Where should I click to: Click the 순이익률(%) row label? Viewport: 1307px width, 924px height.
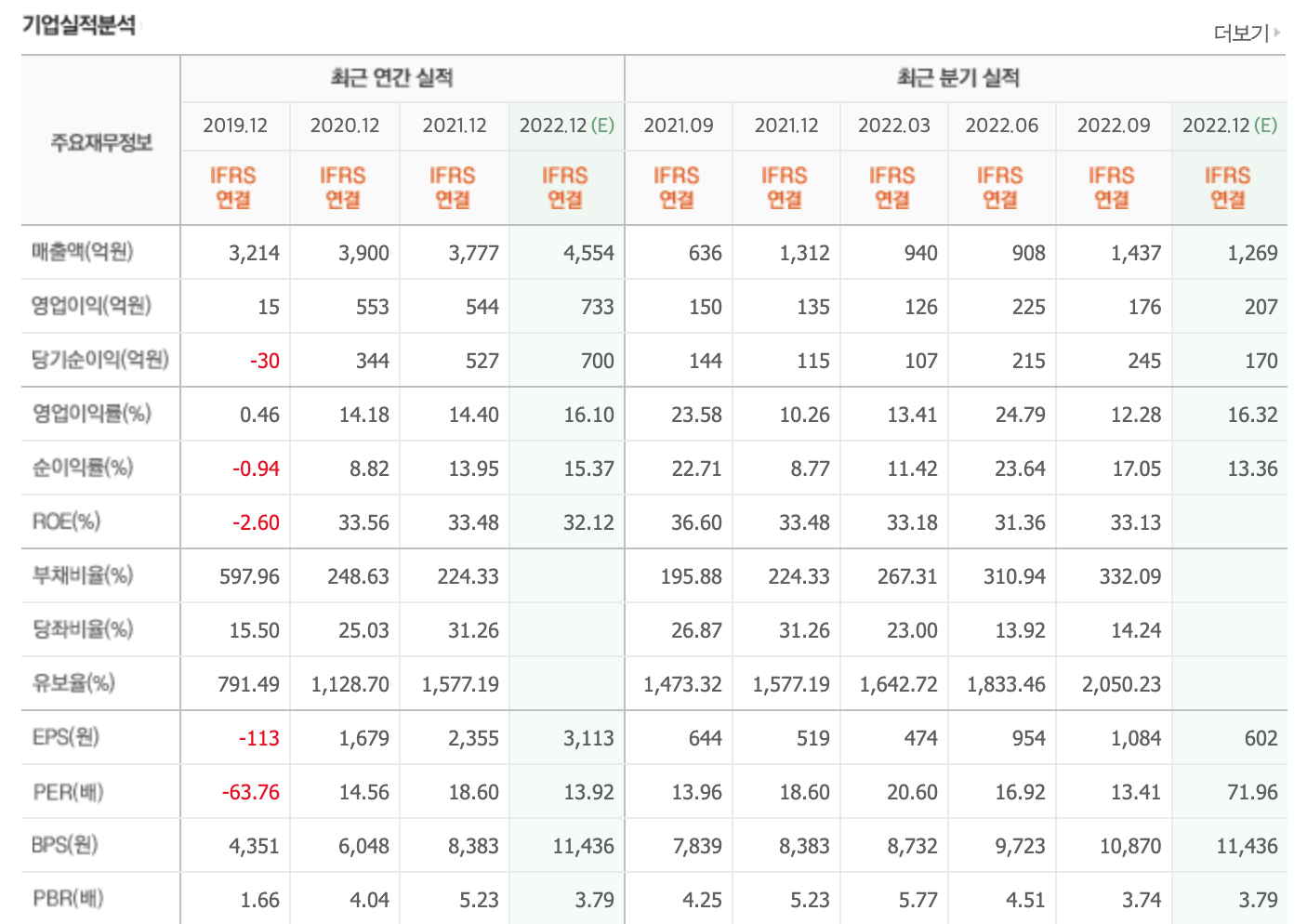[x=83, y=468]
